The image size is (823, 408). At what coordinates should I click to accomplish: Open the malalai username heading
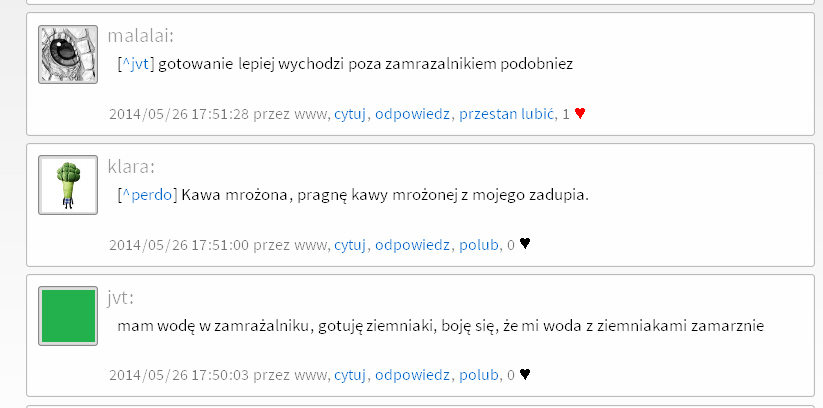click(140, 36)
